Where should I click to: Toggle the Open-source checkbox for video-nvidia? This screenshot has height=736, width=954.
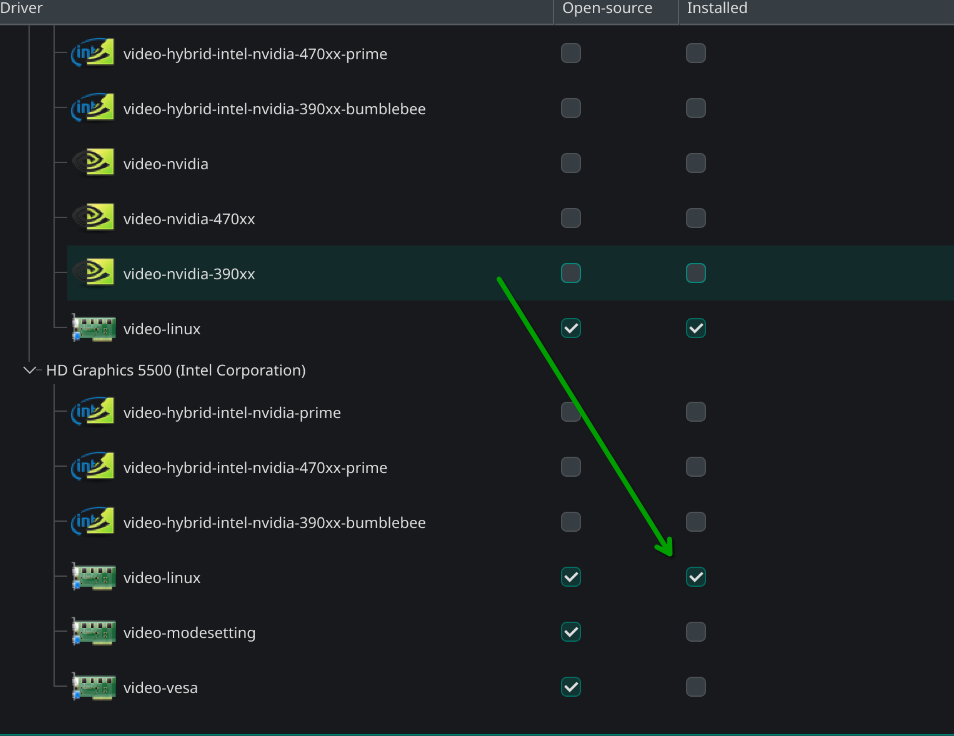coord(571,163)
